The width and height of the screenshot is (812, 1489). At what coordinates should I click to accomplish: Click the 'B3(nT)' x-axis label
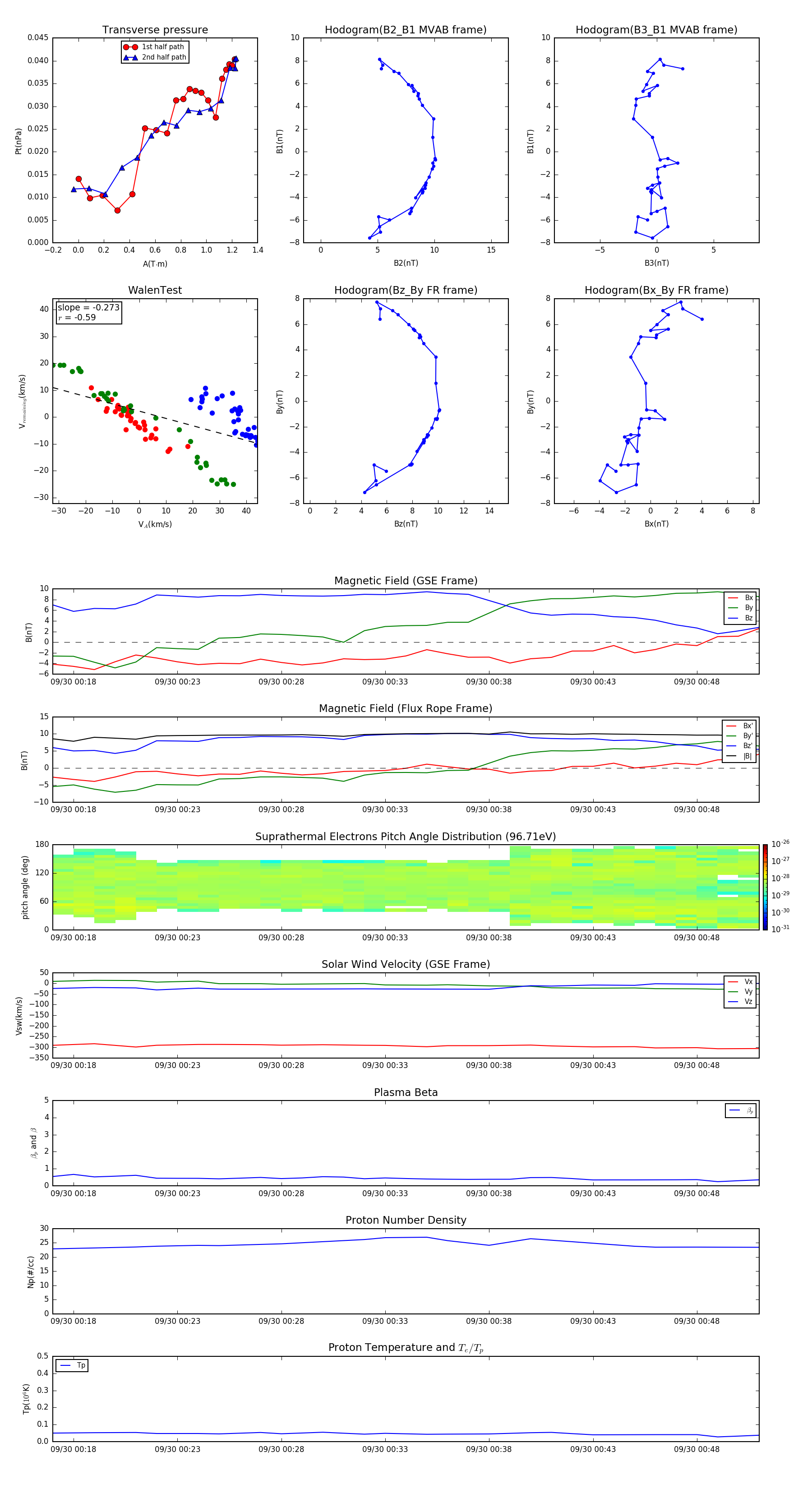pos(656,263)
